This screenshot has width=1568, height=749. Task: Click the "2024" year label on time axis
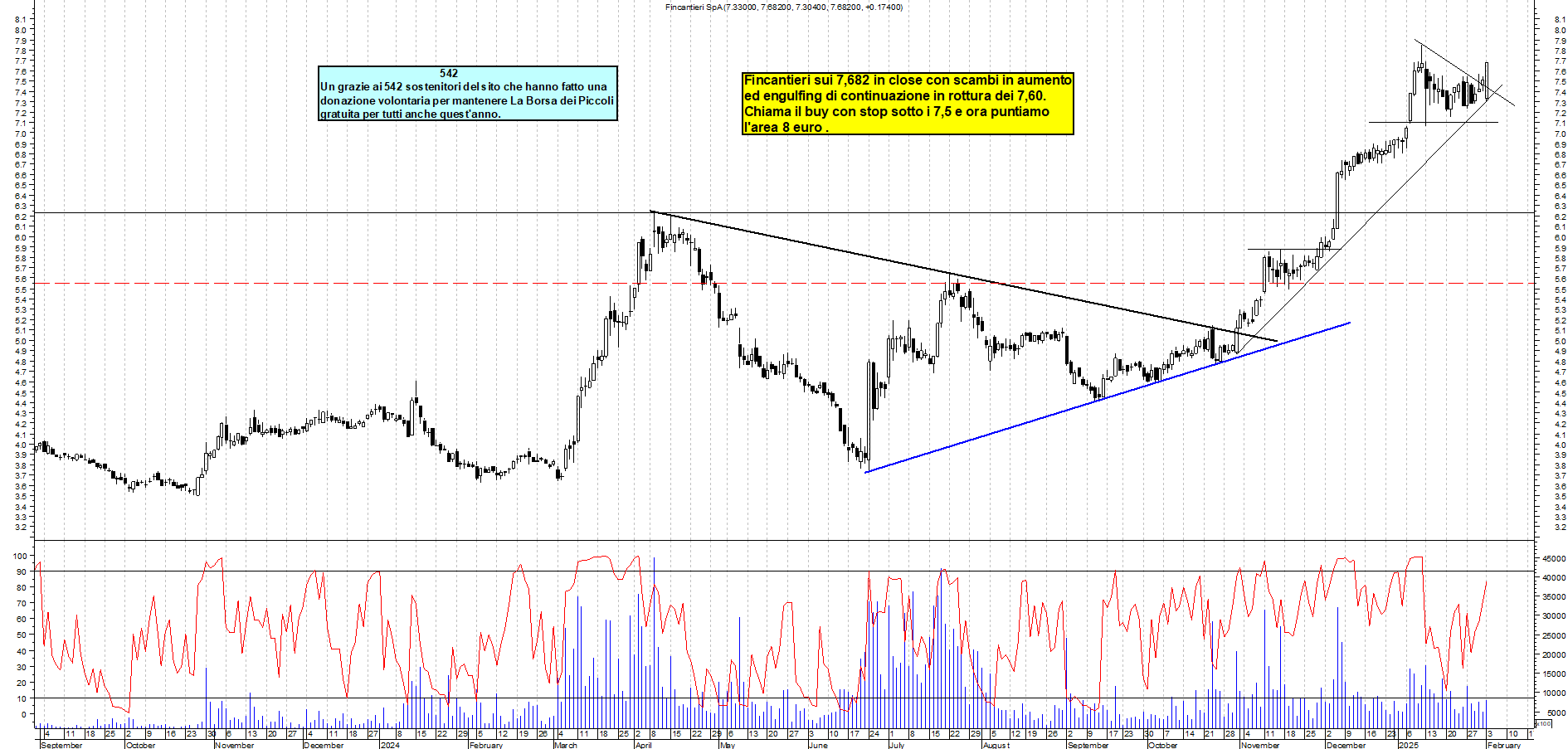pyautogui.click(x=389, y=745)
